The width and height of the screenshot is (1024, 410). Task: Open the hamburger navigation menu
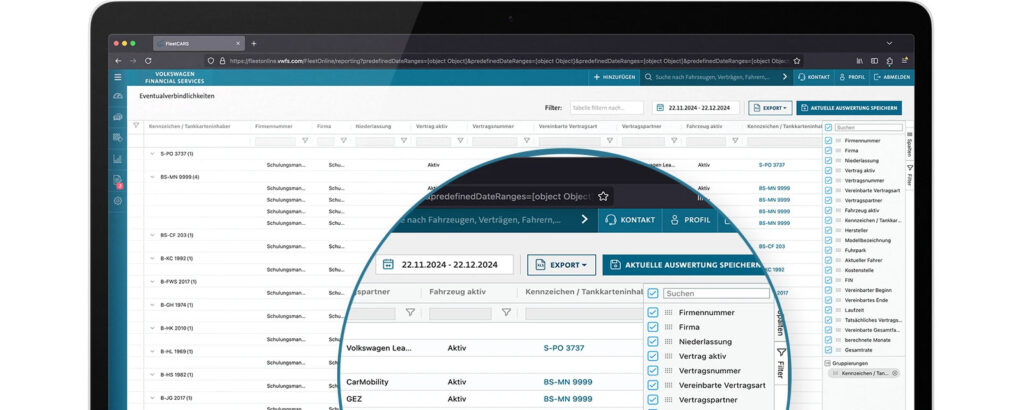coord(118,77)
